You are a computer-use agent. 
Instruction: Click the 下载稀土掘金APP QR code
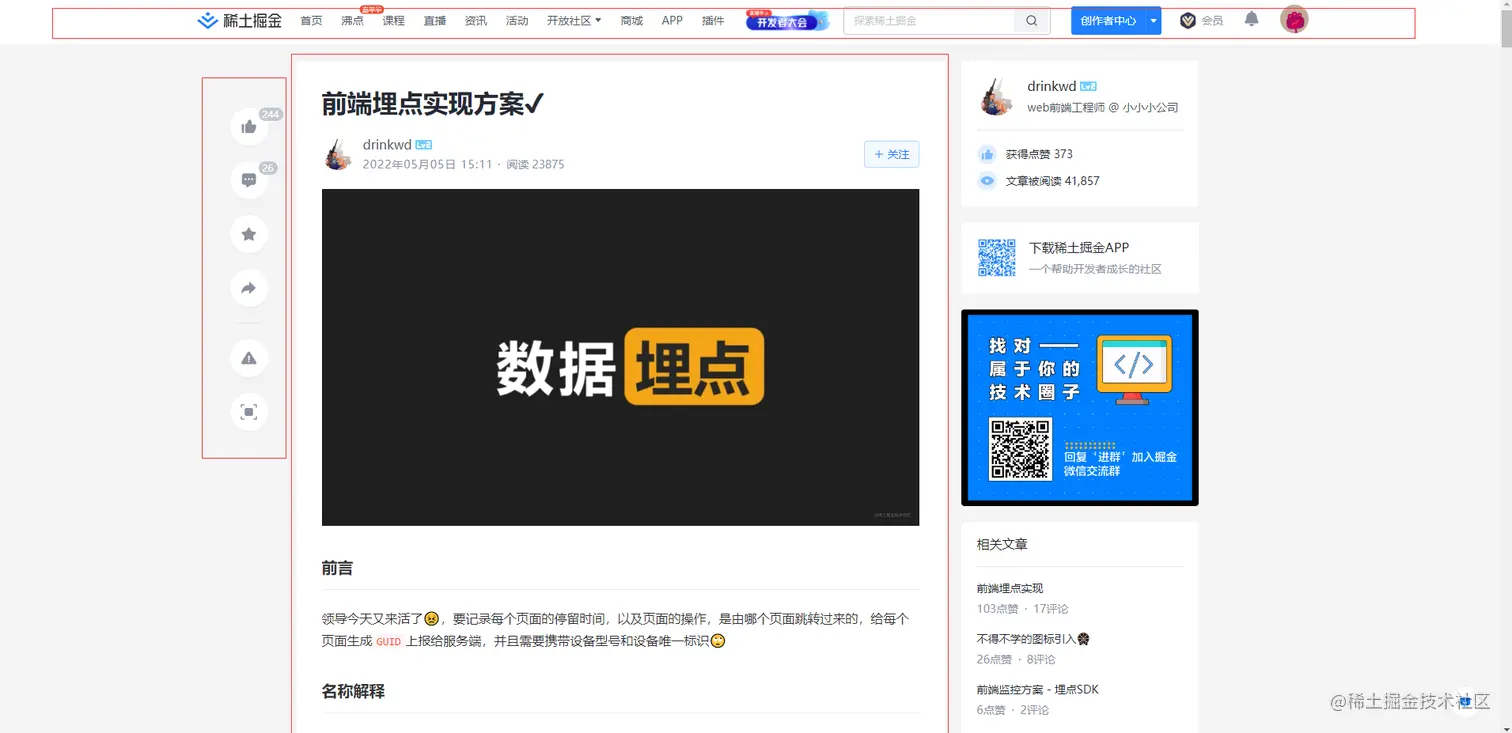click(996, 257)
